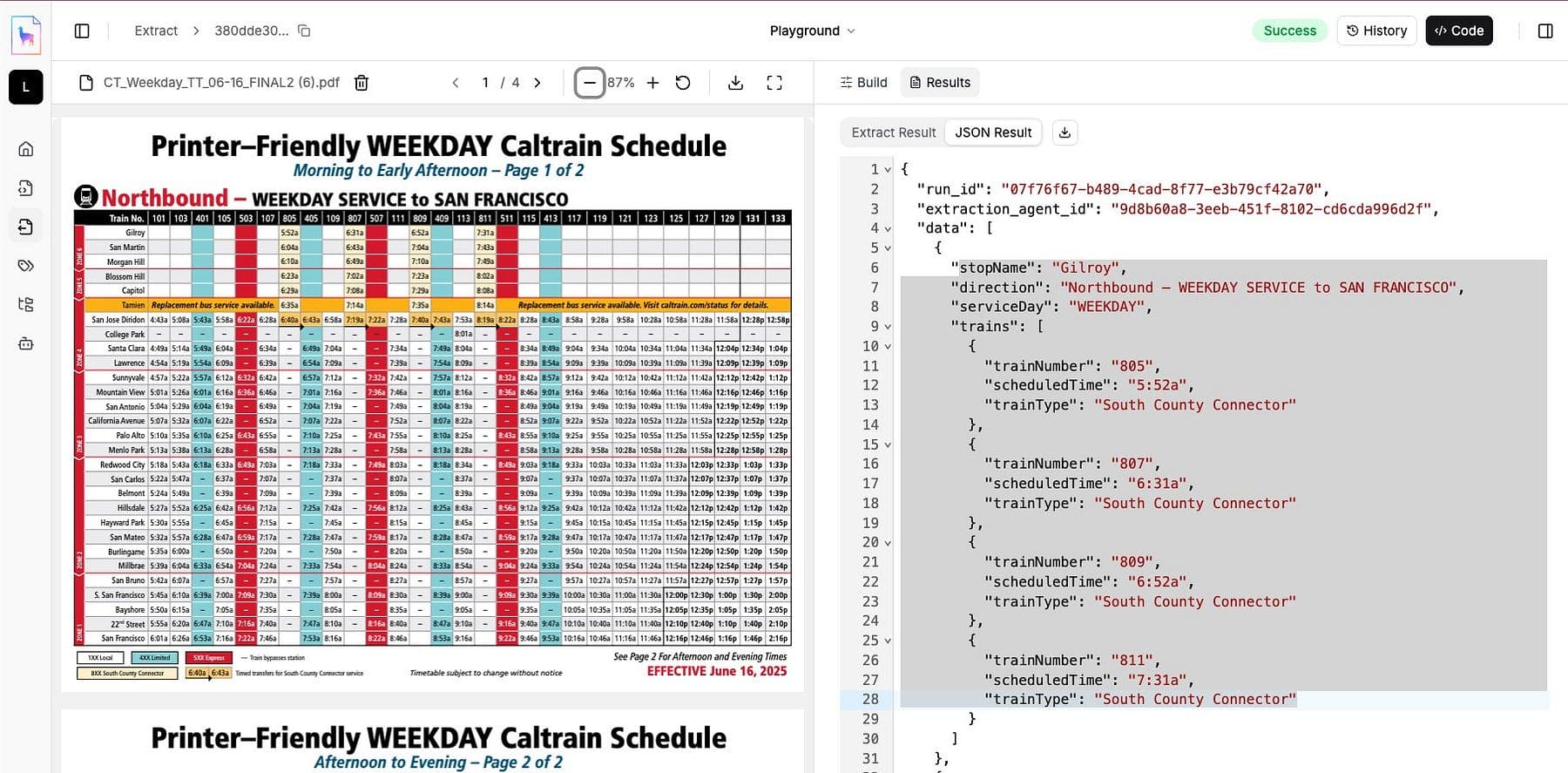Collapse the train 805 object fold at line 10
The image size is (1568, 773).
[x=888, y=346]
